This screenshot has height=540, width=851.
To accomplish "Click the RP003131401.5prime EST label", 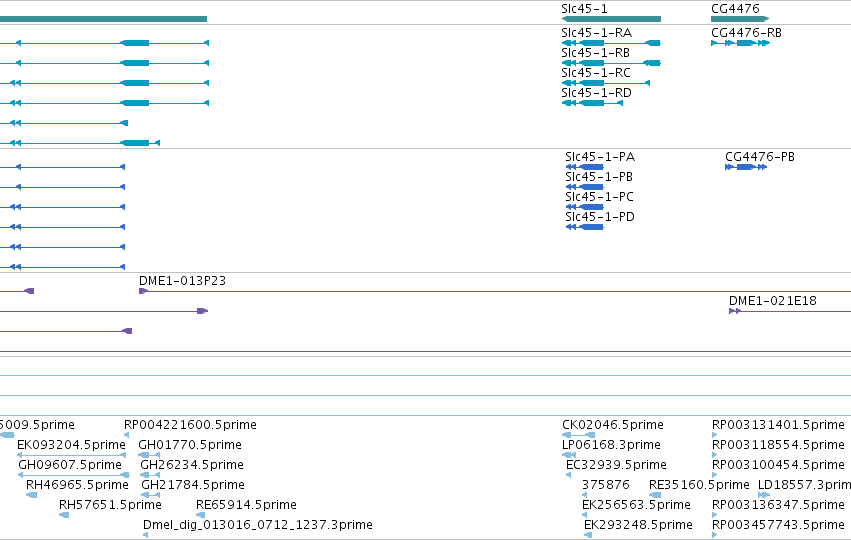I will [778, 425].
